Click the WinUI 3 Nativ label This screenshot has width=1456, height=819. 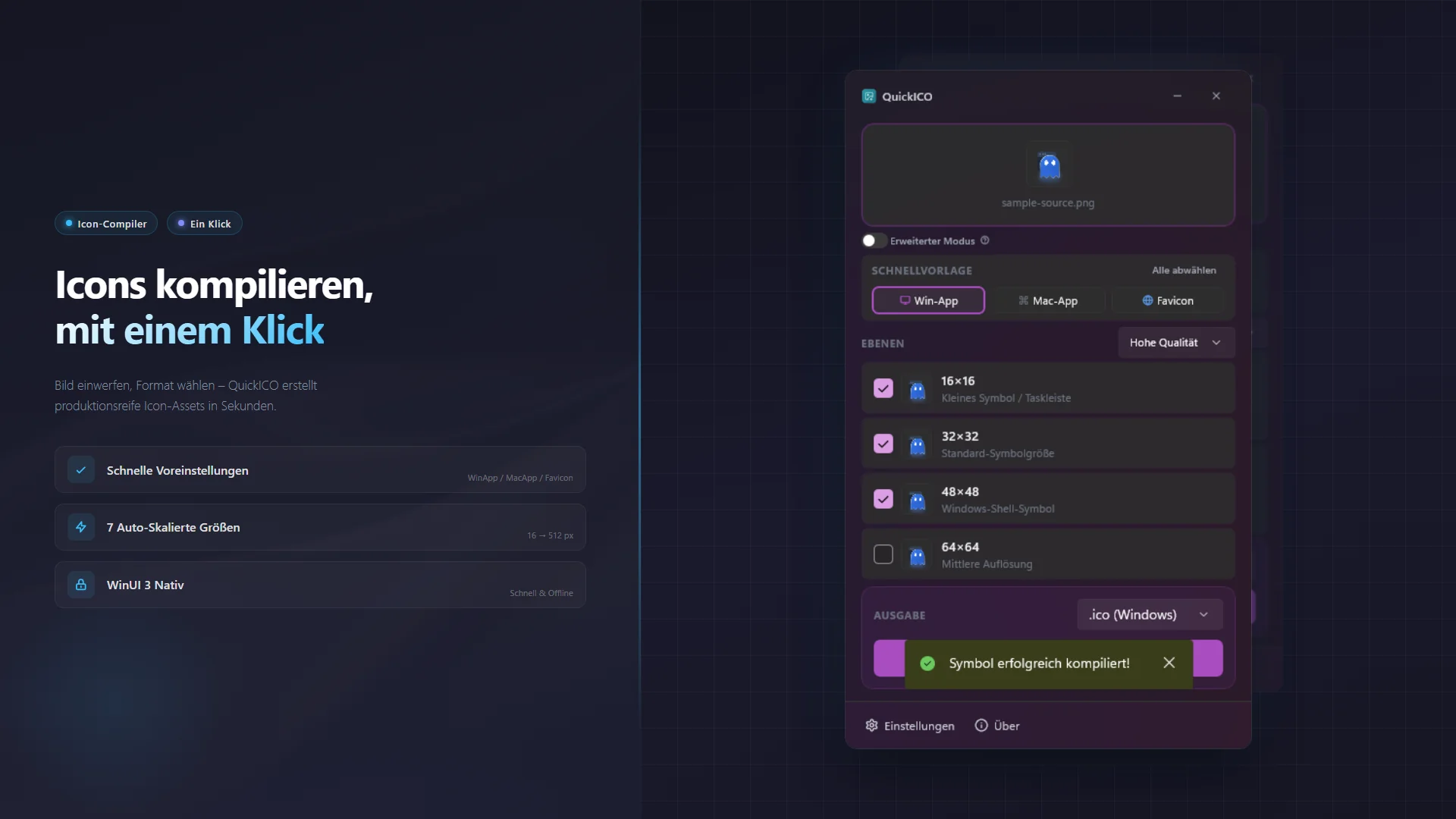(x=146, y=585)
